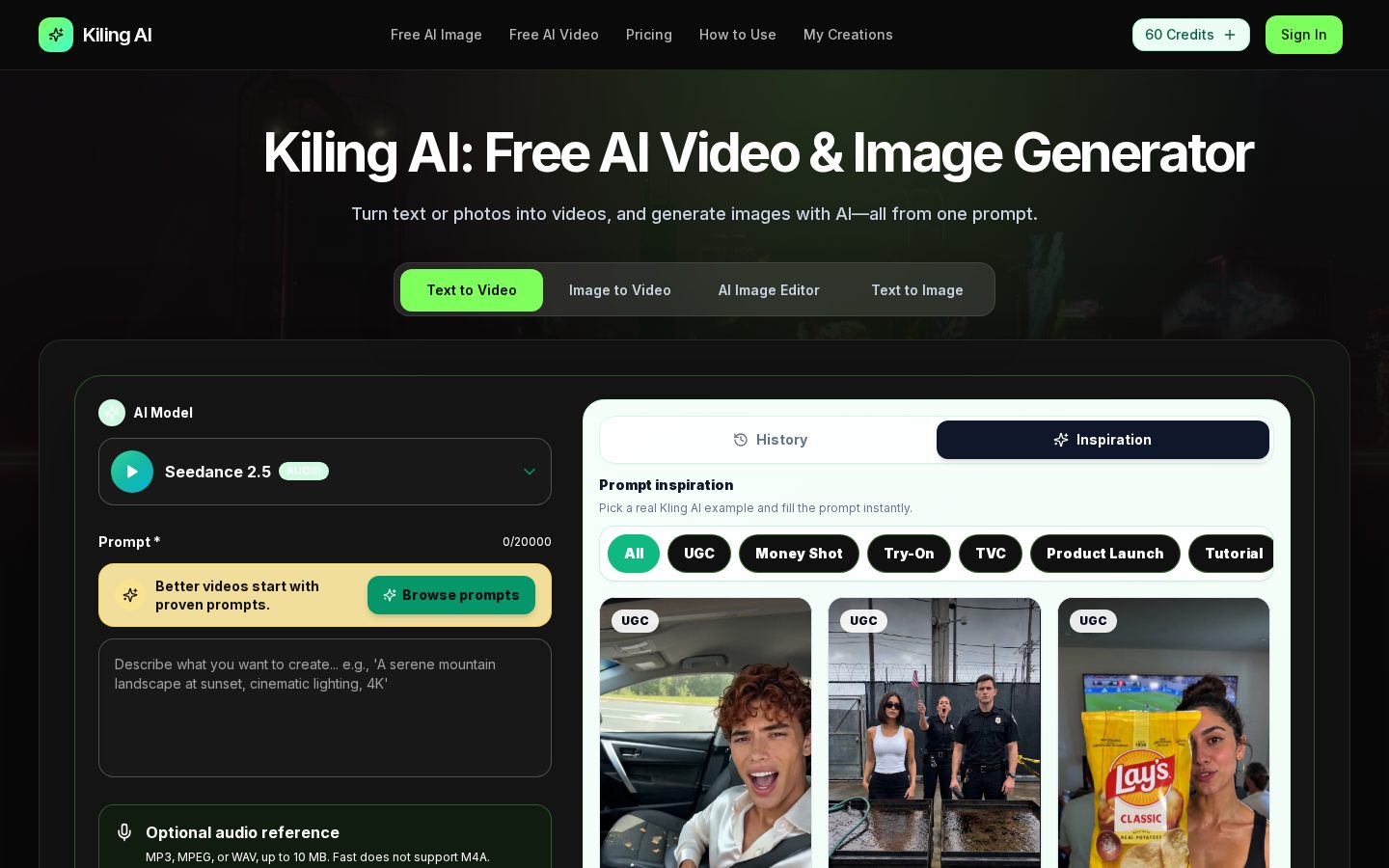This screenshot has width=1389, height=868.
Task: Click the 'Better videos start with proven prompts.' text
Action: (237, 595)
